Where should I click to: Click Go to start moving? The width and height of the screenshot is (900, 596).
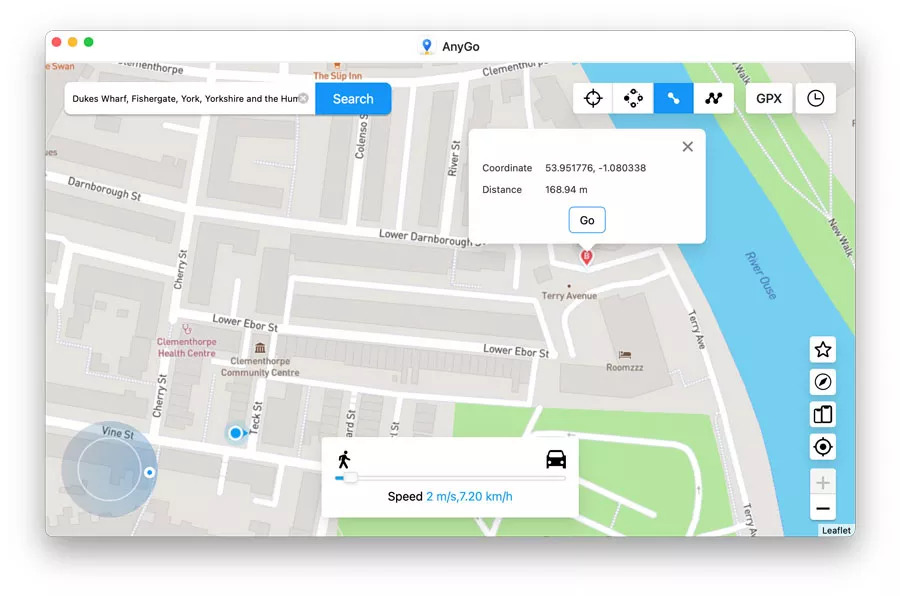pyautogui.click(x=587, y=220)
